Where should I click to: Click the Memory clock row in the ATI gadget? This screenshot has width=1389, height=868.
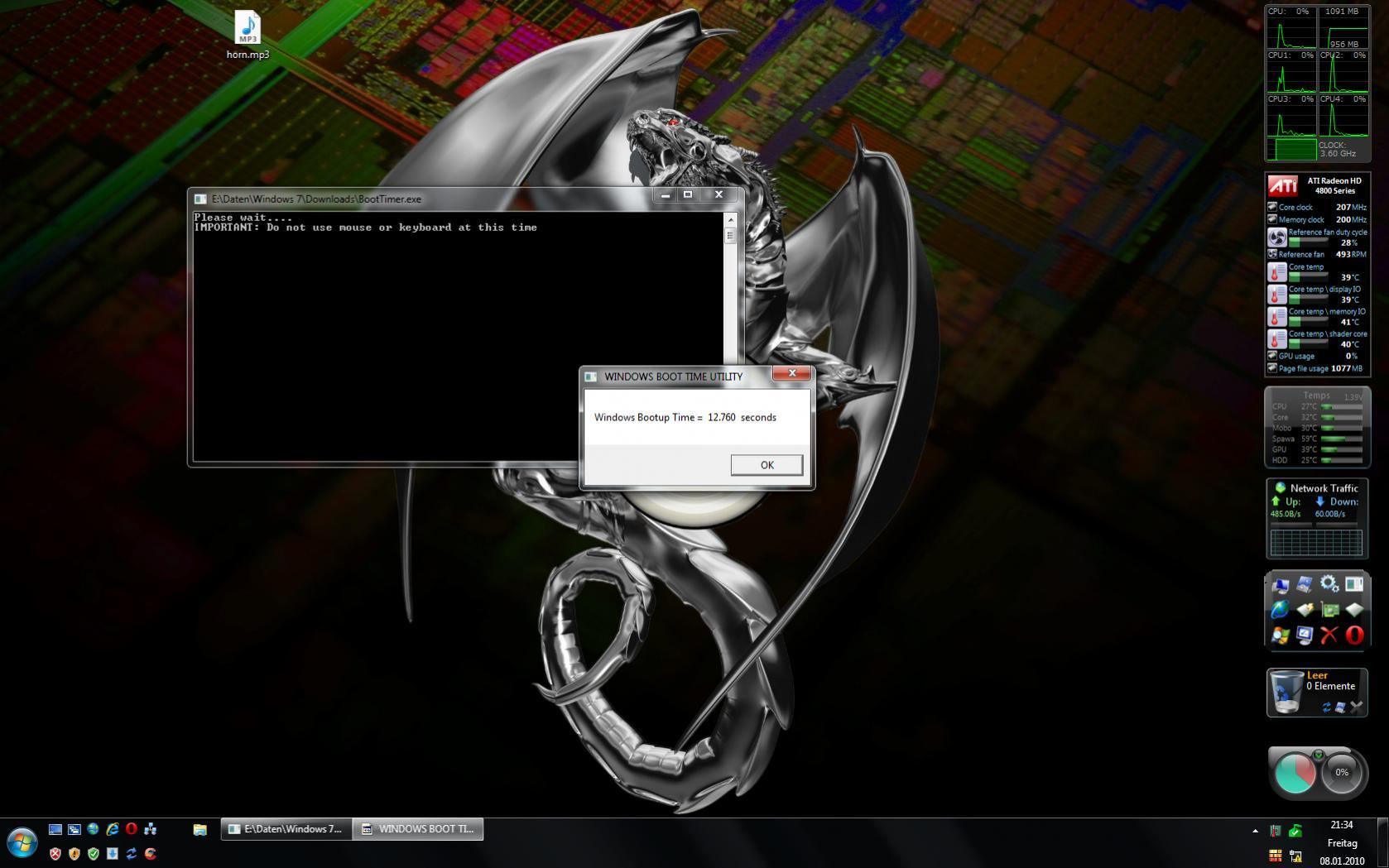[x=1317, y=219]
